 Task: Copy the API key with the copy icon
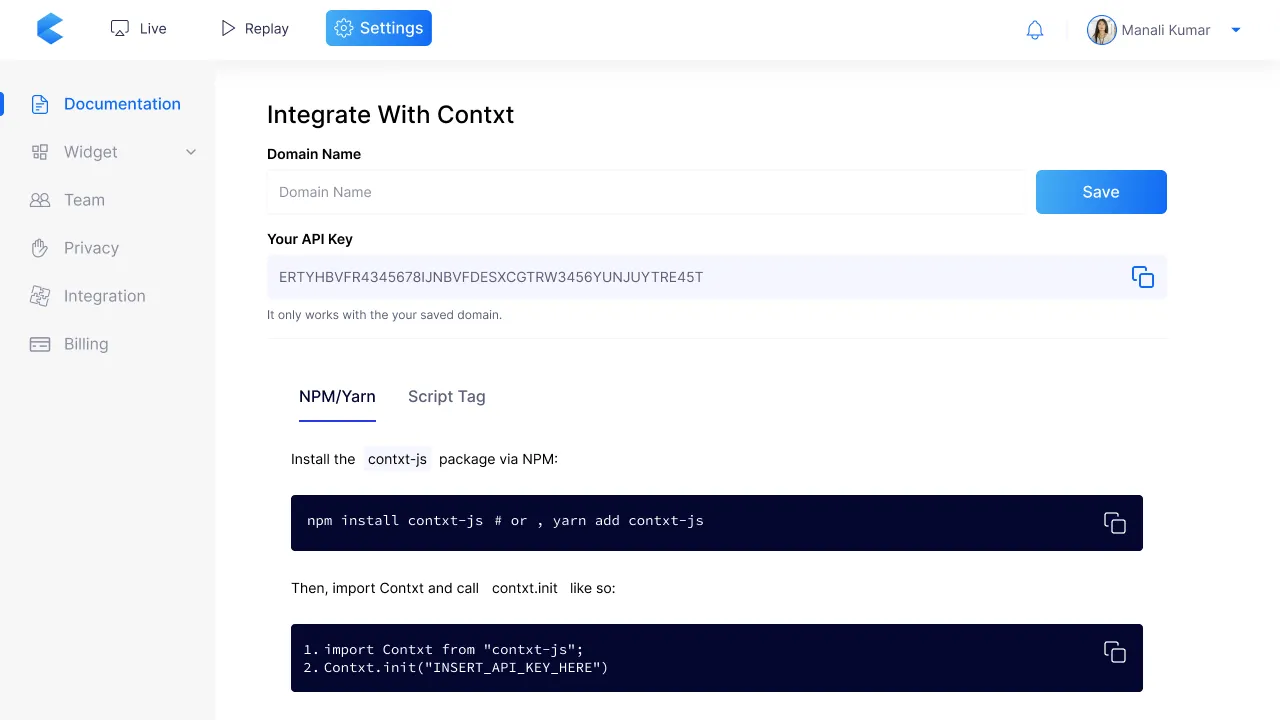(x=1143, y=277)
